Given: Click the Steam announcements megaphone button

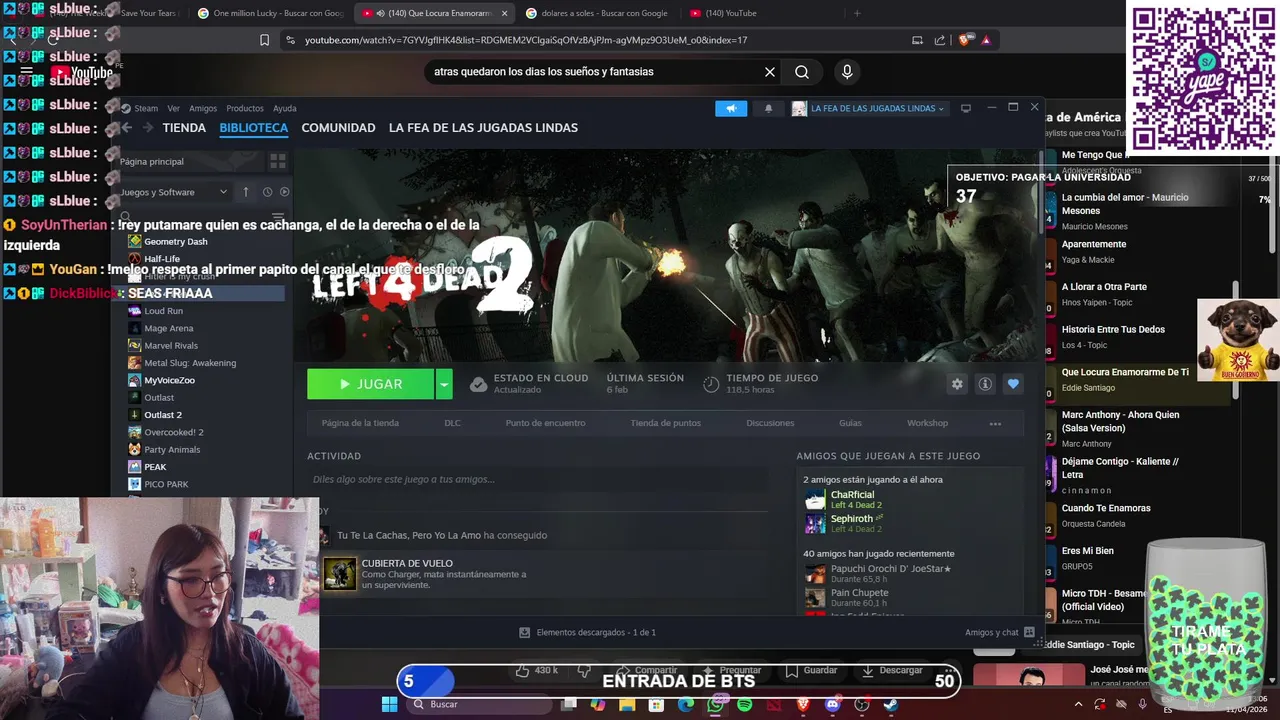Looking at the screenshot, I should 731,108.
